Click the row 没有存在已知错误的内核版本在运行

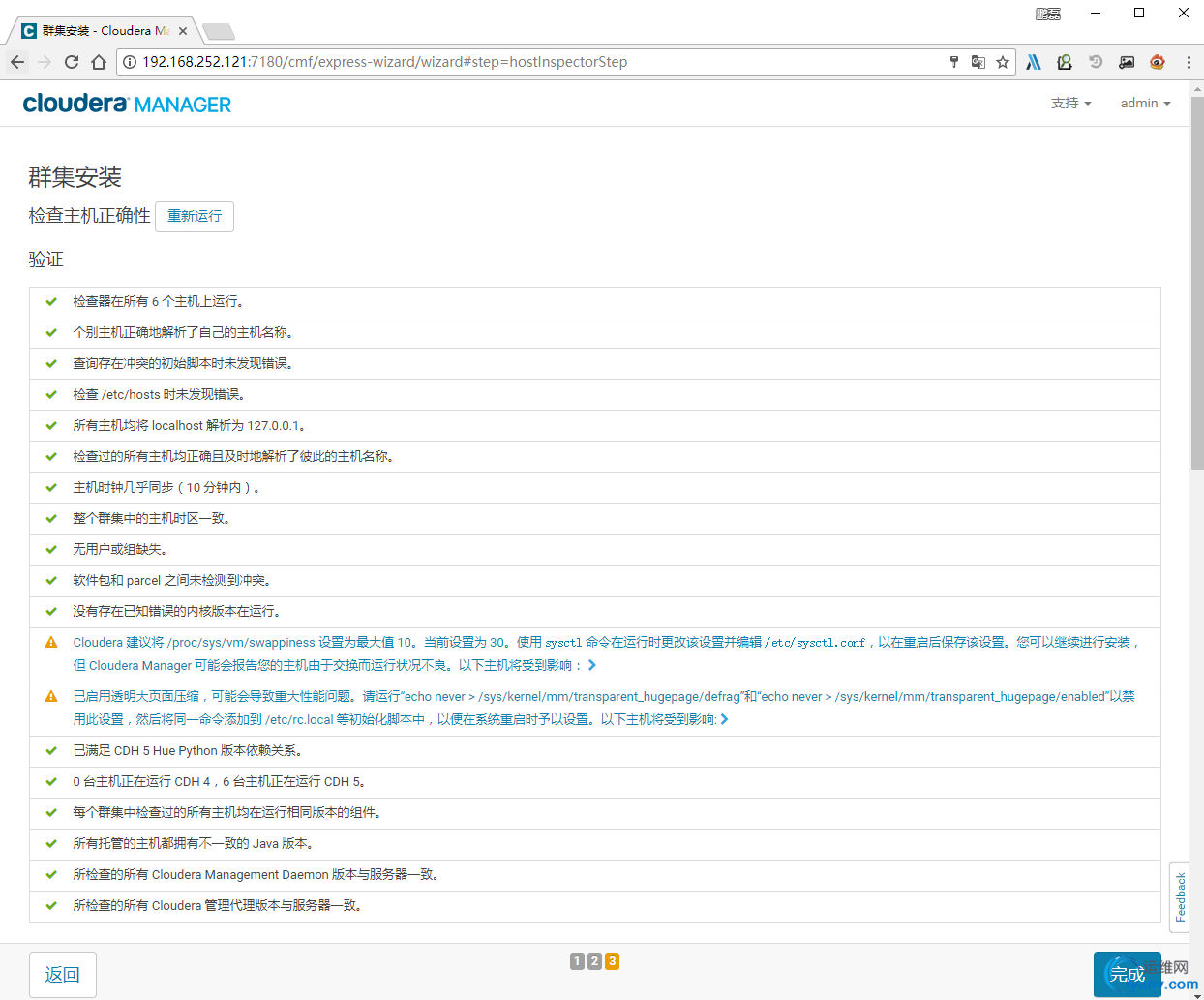pyautogui.click(x=595, y=612)
